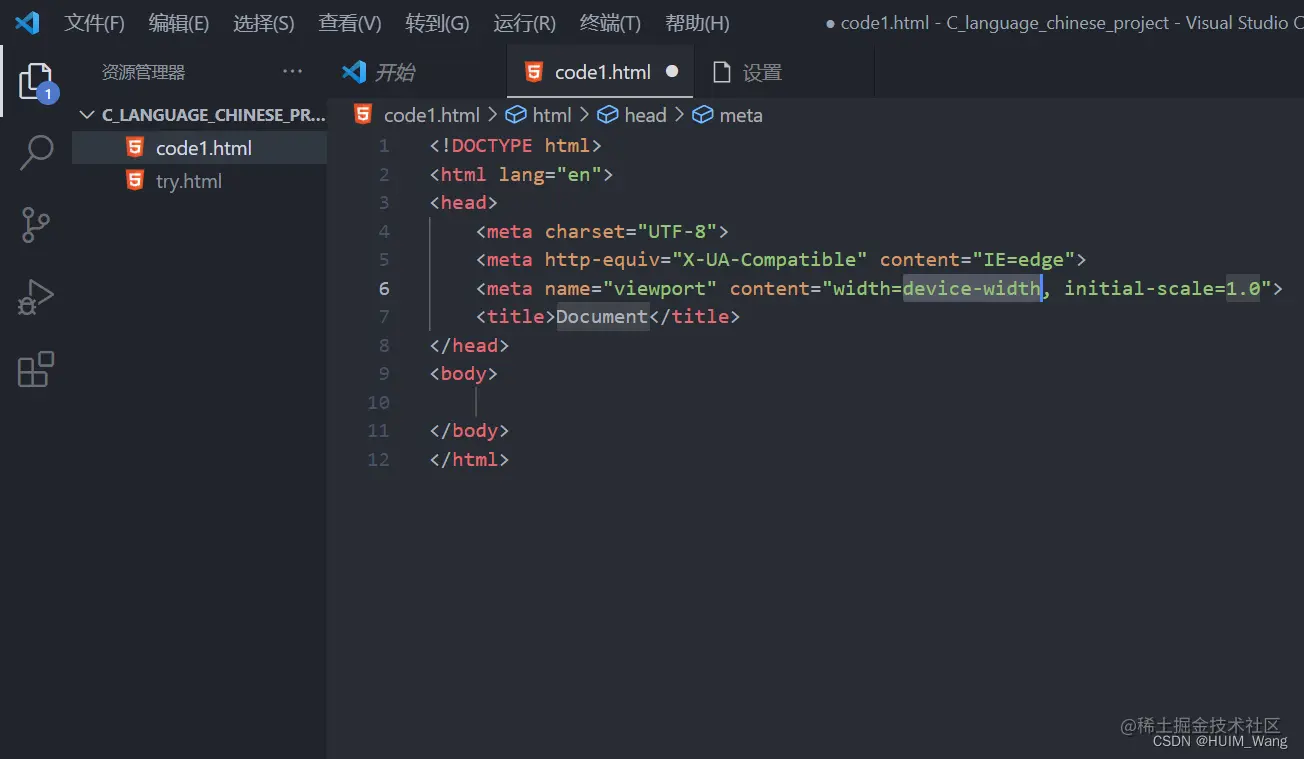Screen dimensions: 1304x759
Task: Open explorer's three-dot more actions menu
Action: (x=292, y=72)
